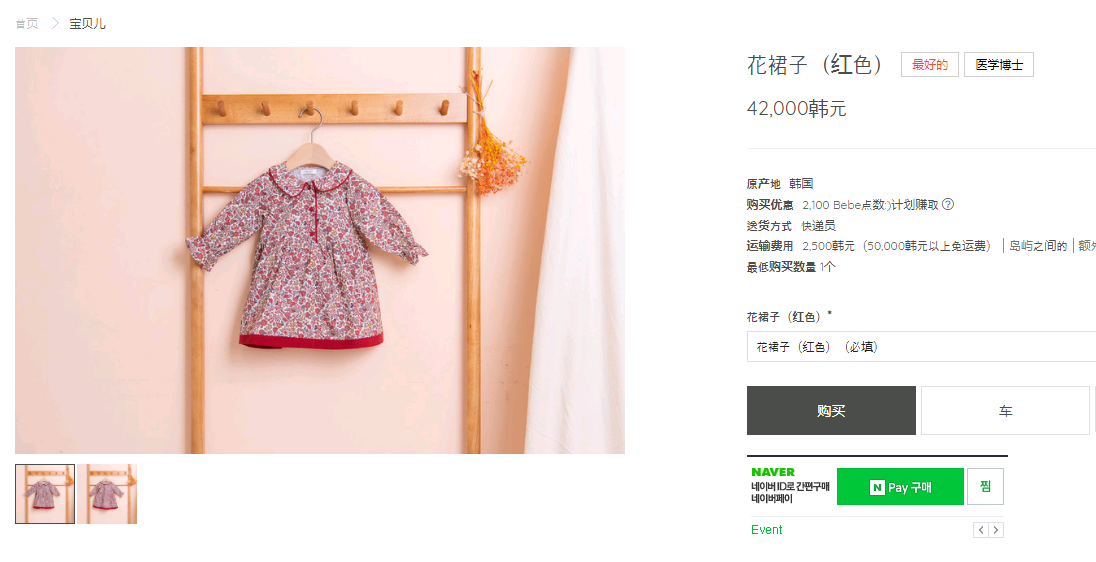
Task: Click the Event previous arrow icon
Action: pos(981,530)
